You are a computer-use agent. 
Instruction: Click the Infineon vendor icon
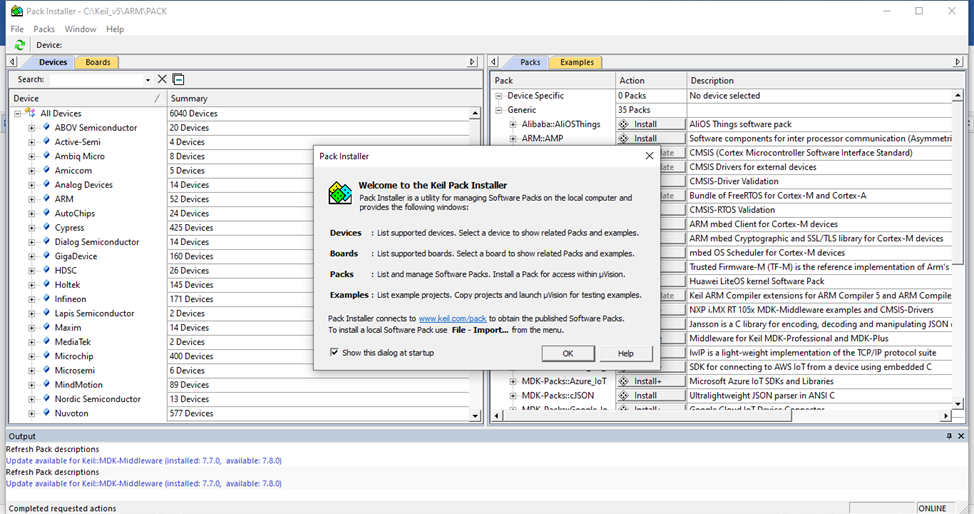(46, 298)
